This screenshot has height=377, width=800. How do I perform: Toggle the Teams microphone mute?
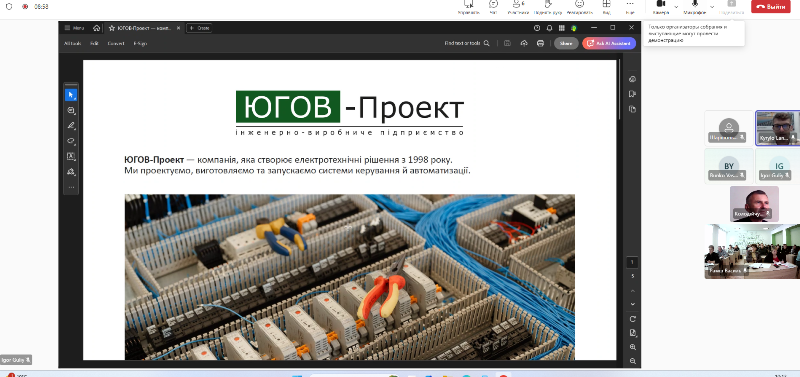coord(694,6)
